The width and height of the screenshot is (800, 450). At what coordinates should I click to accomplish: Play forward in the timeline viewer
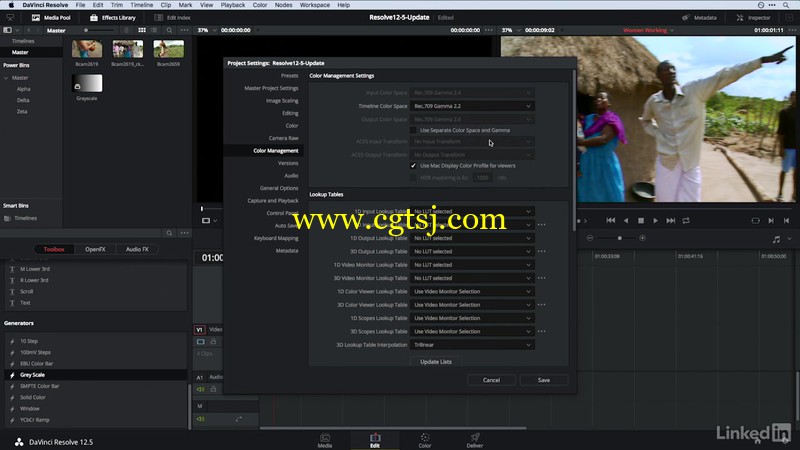point(656,220)
